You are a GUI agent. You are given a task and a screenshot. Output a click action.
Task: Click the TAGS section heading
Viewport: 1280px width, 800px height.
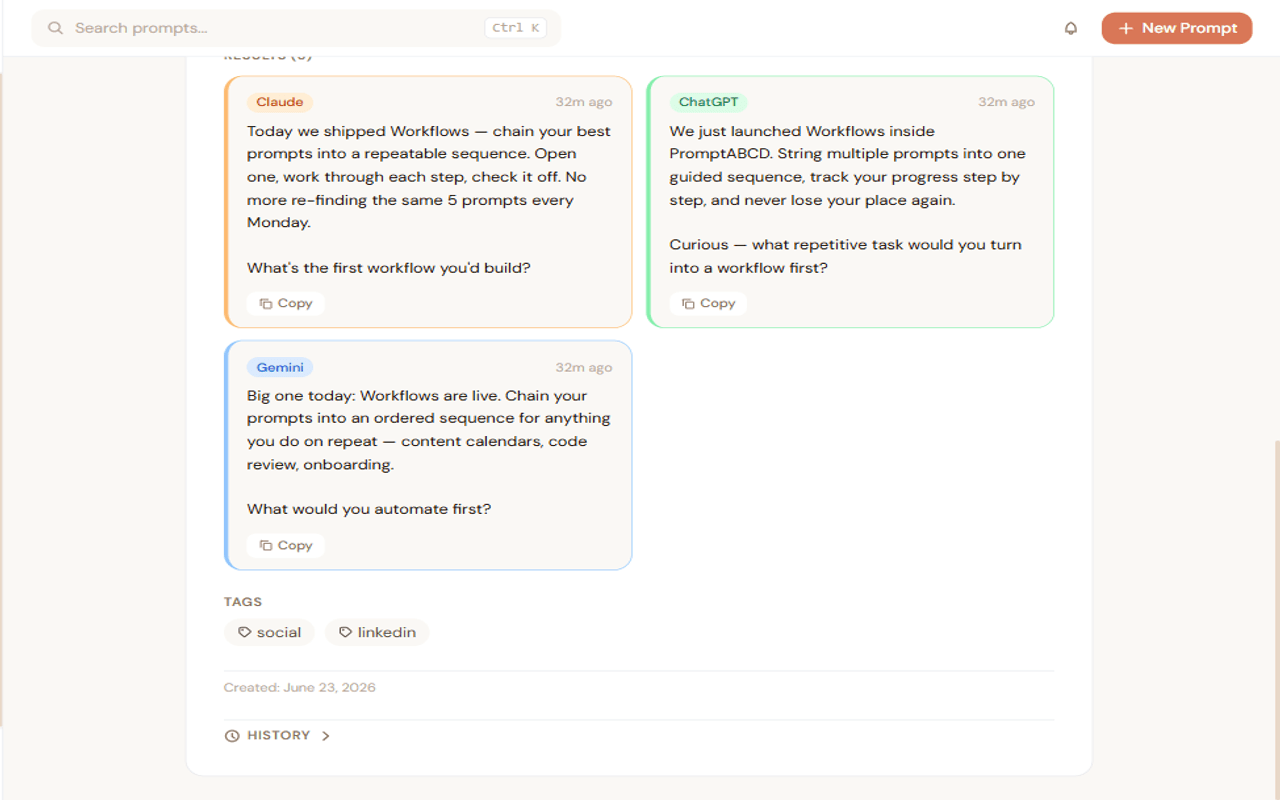(243, 602)
